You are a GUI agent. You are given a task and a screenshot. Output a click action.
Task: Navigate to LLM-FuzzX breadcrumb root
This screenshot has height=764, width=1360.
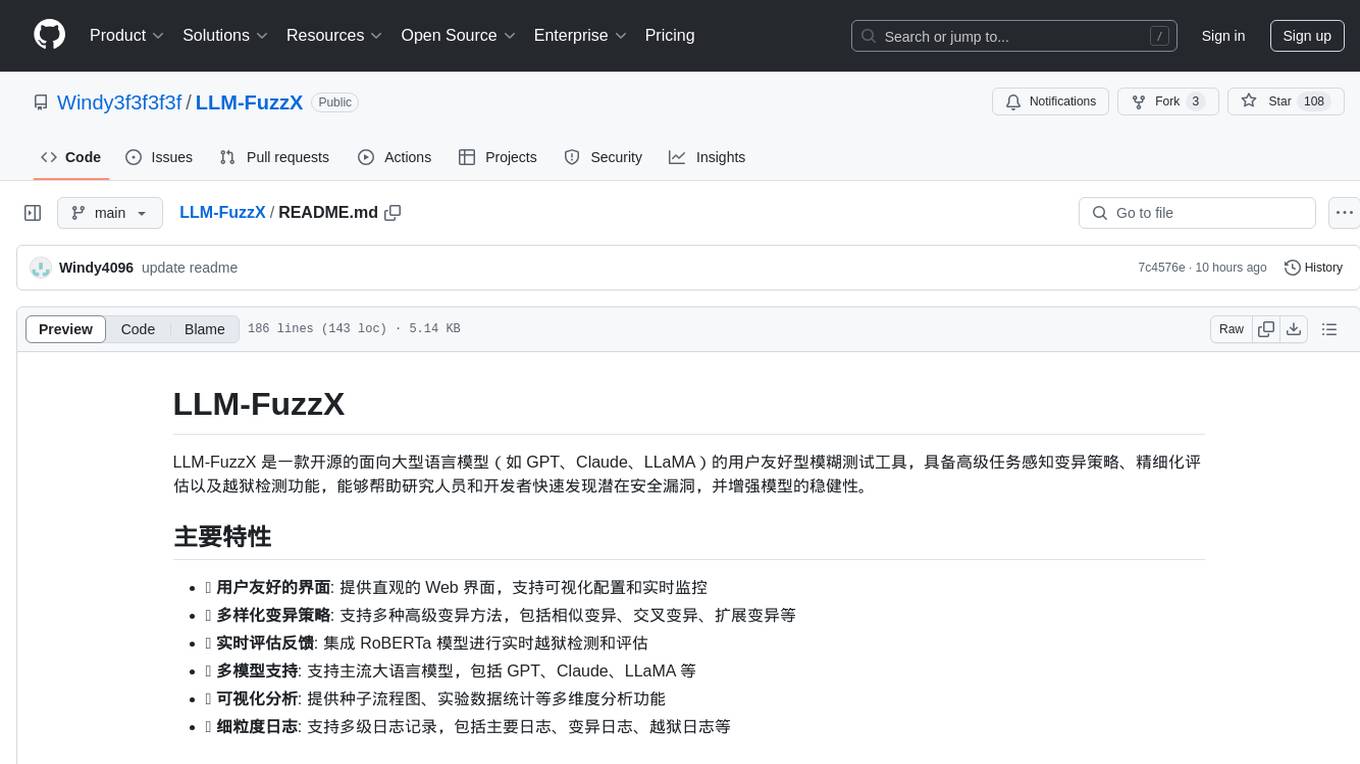point(222,212)
